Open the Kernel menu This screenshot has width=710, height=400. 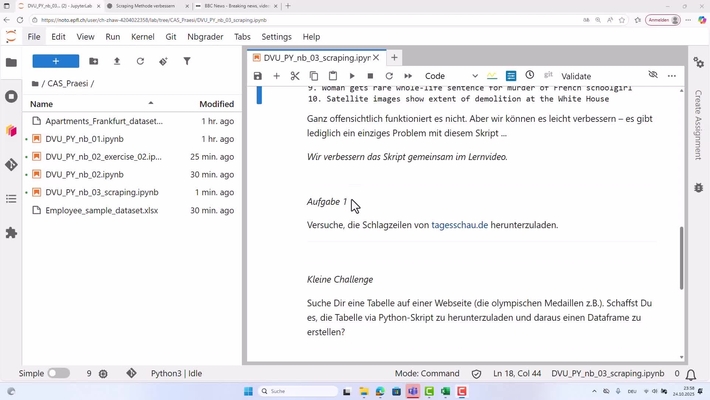coord(143,37)
